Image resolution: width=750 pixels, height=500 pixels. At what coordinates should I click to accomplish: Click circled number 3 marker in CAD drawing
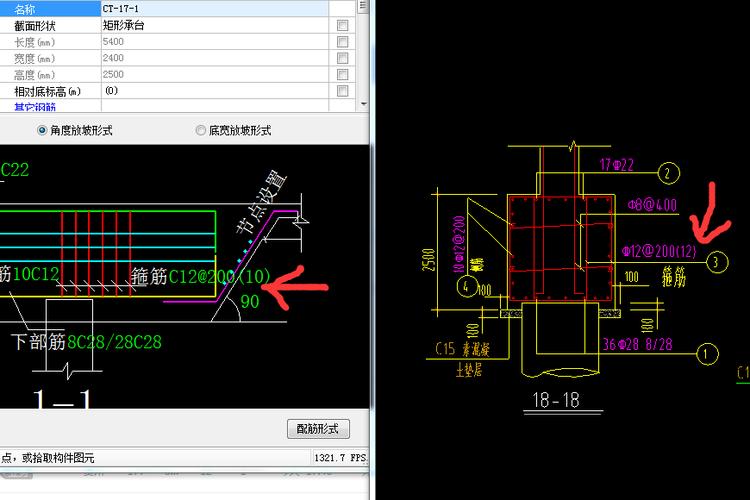click(716, 262)
